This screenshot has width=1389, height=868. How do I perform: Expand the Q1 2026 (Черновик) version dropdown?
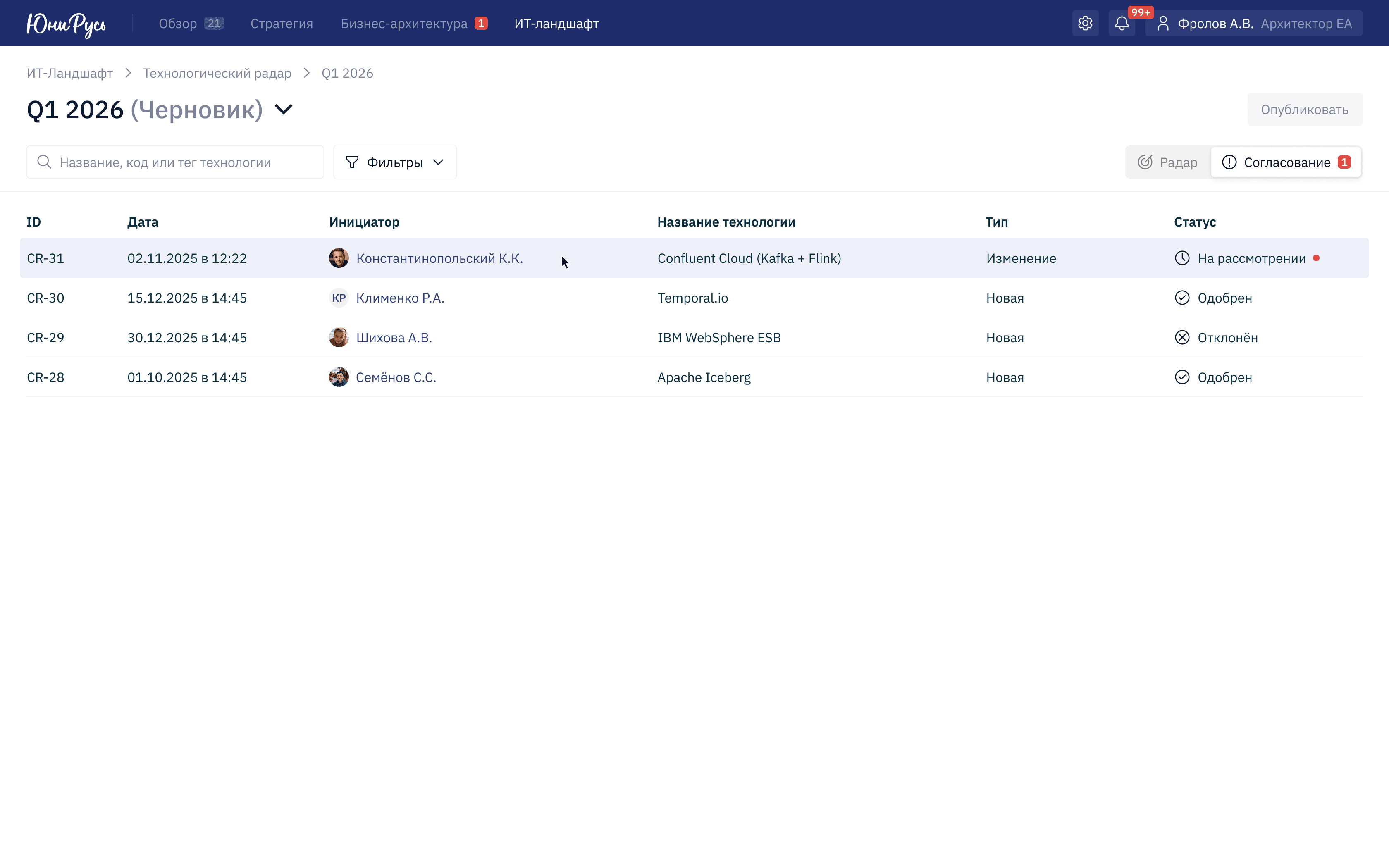click(x=284, y=109)
